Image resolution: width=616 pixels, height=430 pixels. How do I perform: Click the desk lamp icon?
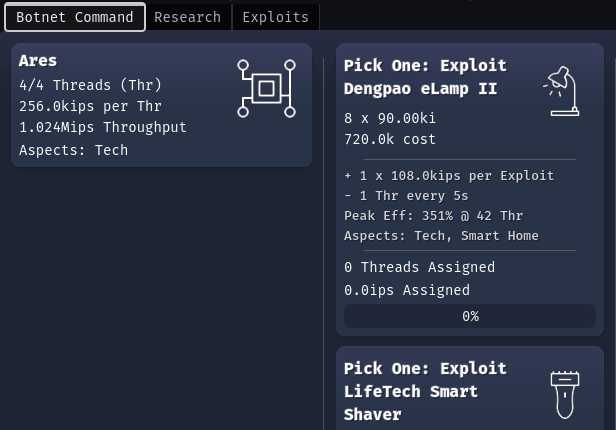pos(561,92)
